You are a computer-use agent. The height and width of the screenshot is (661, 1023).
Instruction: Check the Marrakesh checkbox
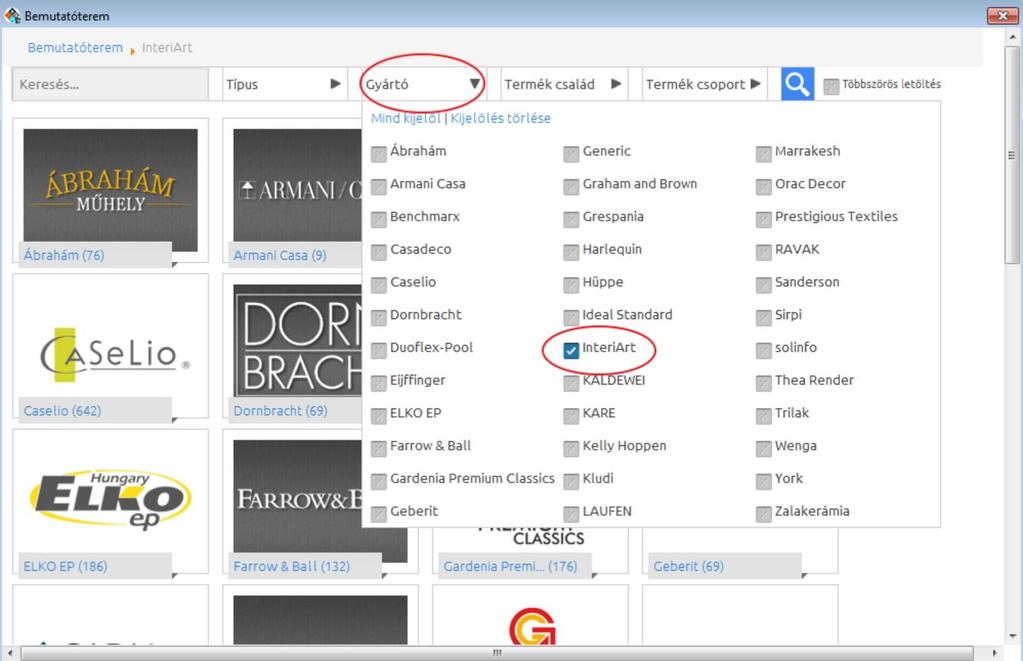[763, 153]
